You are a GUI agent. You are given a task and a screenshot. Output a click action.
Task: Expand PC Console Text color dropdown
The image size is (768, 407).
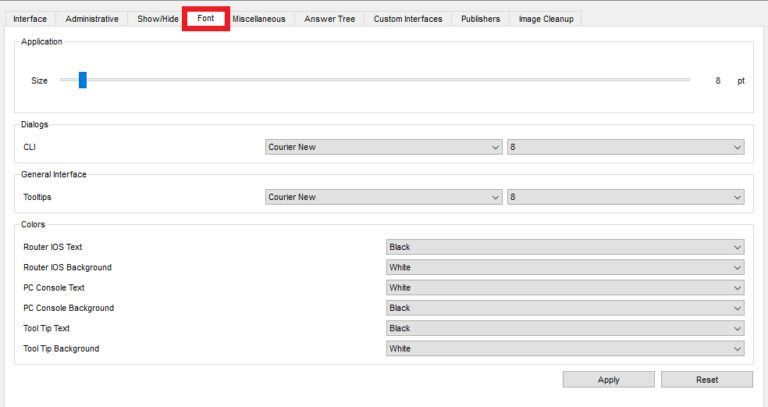coord(565,288)
